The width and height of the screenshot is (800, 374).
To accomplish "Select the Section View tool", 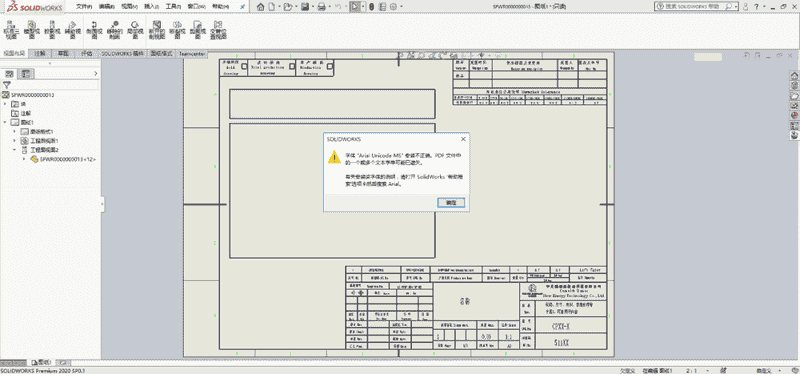I will [94, 30].
